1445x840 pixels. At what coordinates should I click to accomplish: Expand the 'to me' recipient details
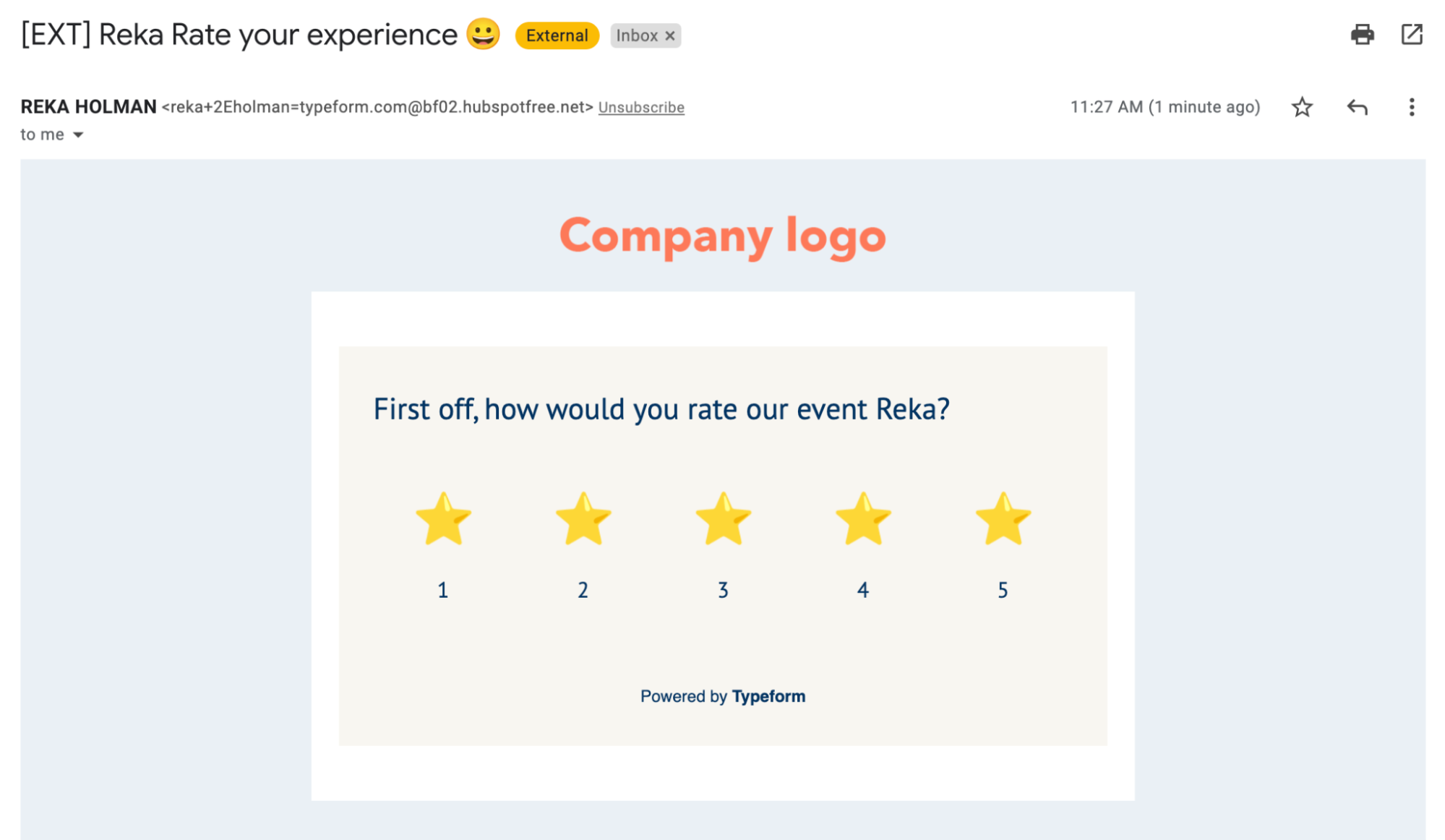[78, 135]
